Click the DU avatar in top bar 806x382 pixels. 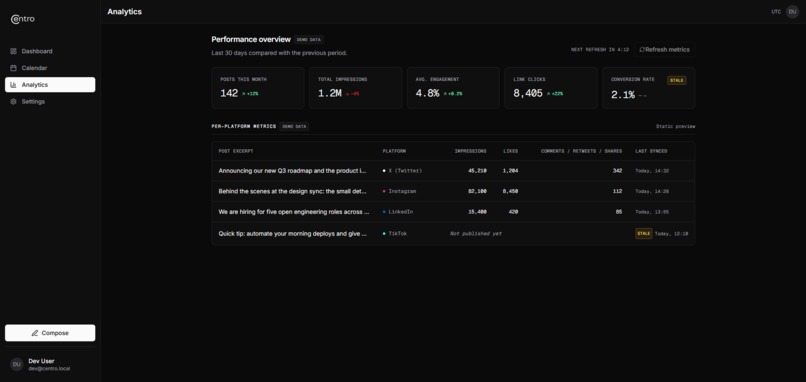click(x=792, y=12)
